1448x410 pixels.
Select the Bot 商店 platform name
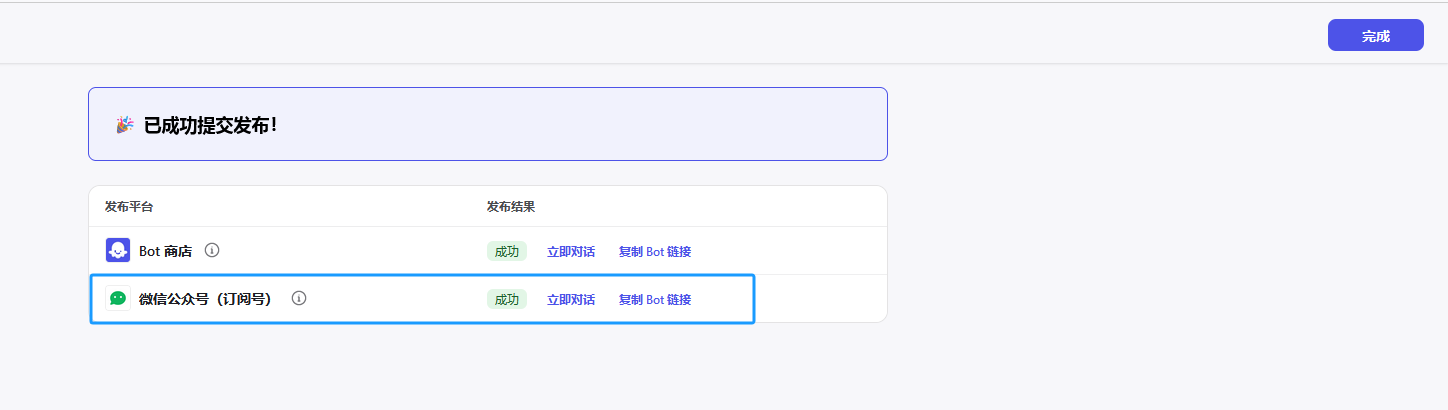(166, 251)
